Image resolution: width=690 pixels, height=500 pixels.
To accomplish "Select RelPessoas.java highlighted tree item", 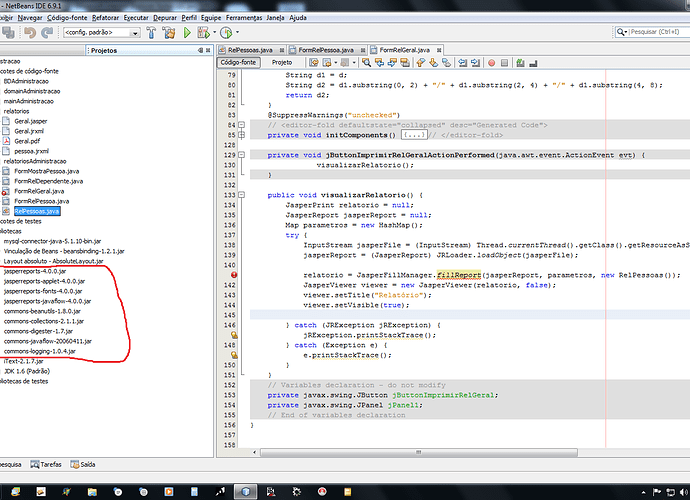I will click(37, 211).
